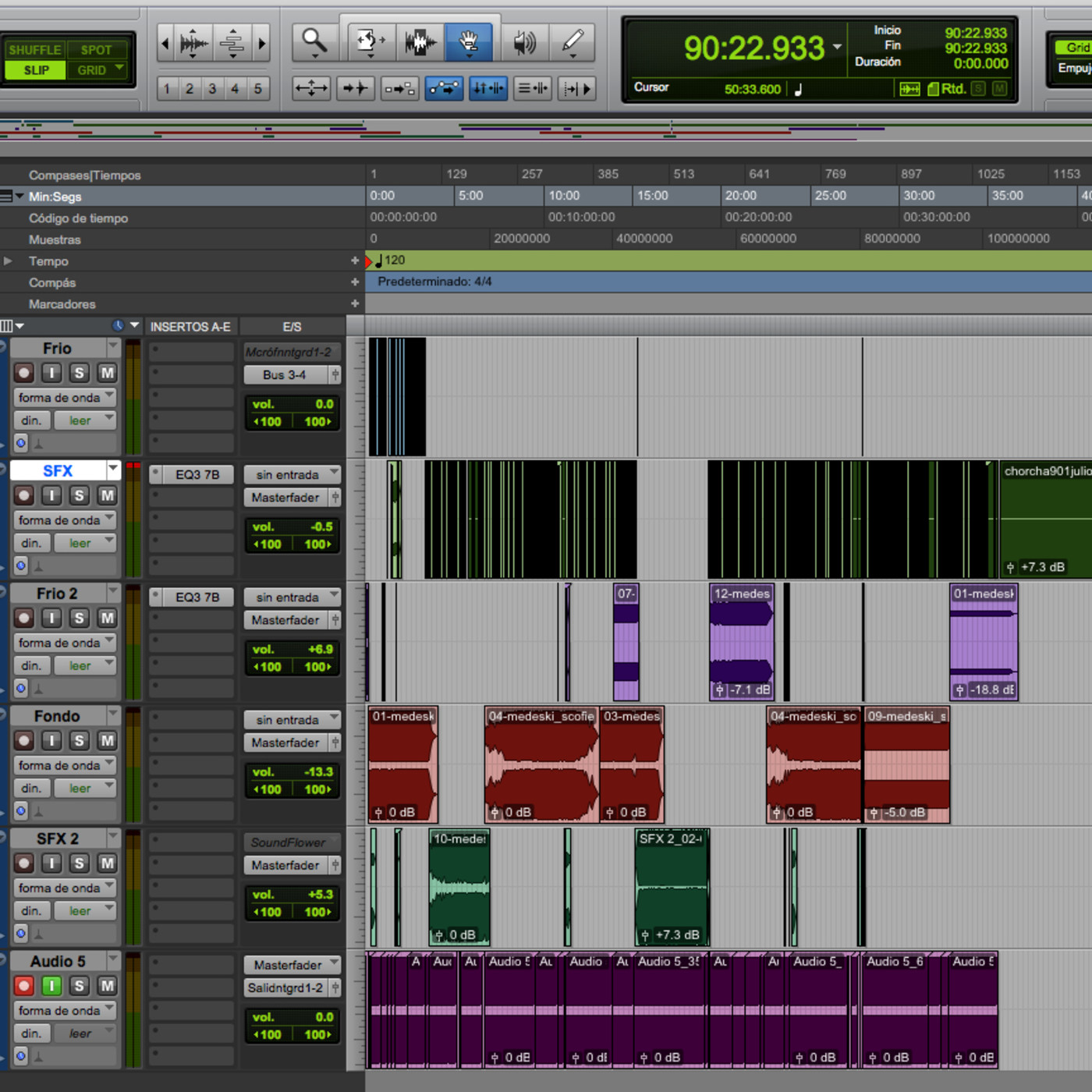
Task: Open Frio track view selector 'forma de onda'
Action: click(x=66, y=398)
